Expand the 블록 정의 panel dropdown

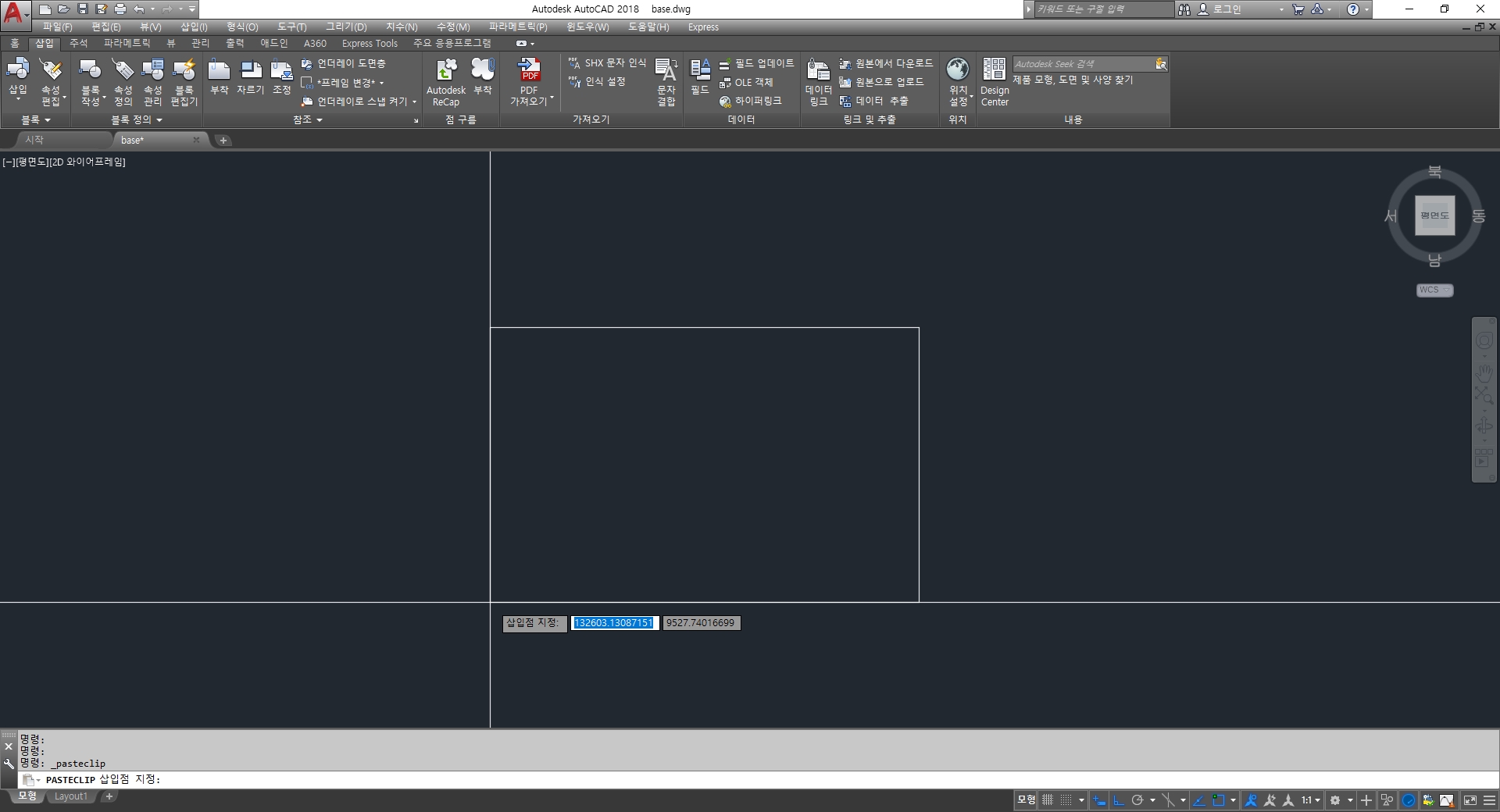click(137, 120)
